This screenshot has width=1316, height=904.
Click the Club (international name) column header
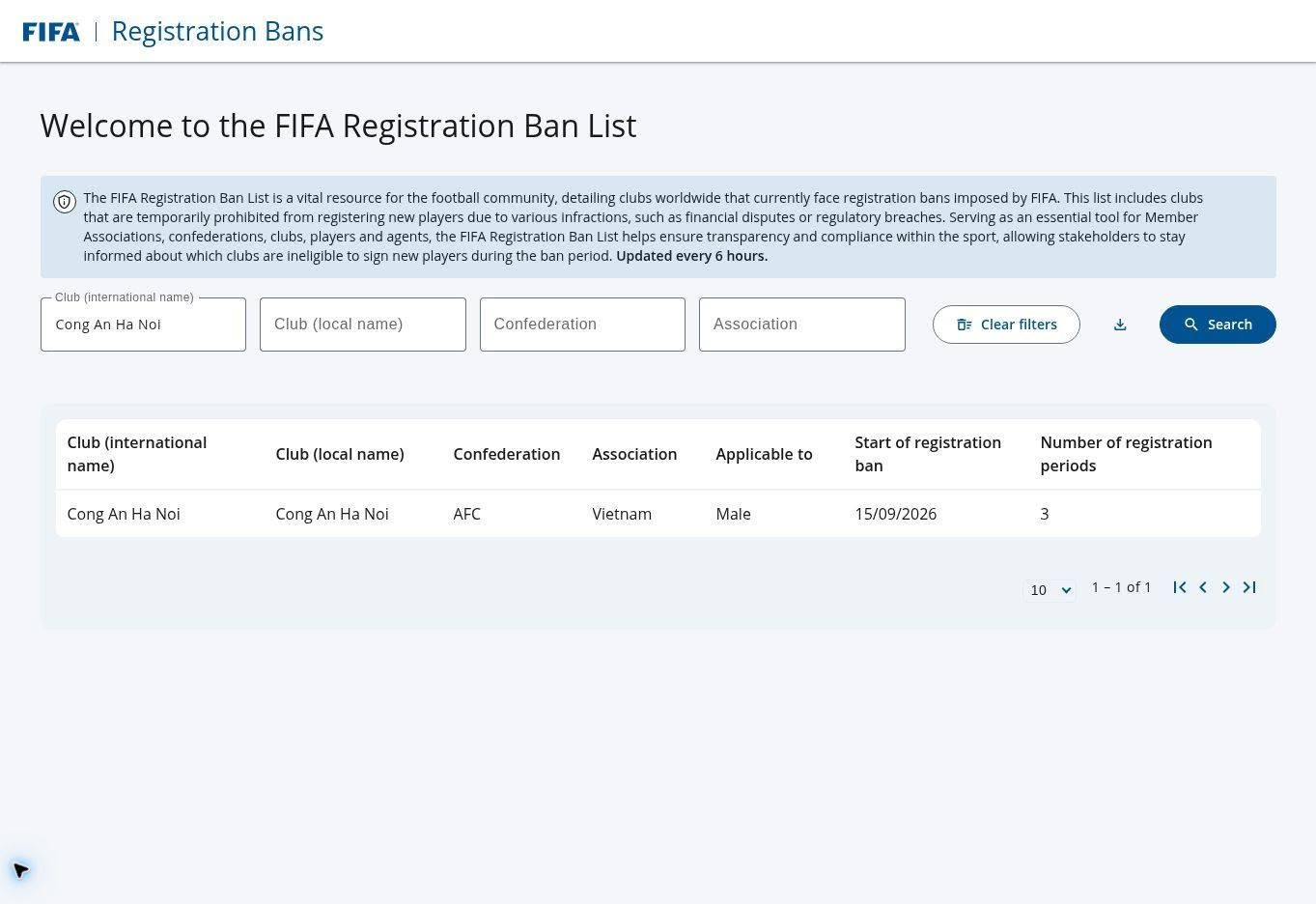pos(137,454)
